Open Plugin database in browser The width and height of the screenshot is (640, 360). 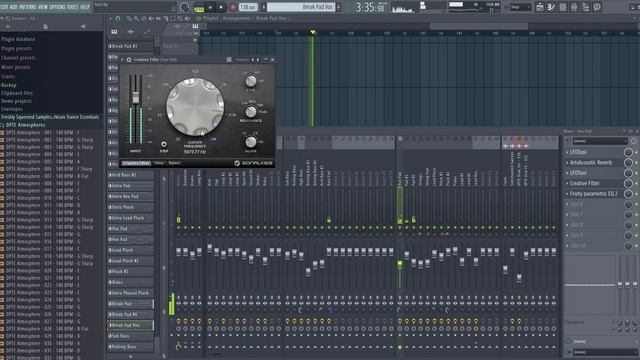point(18,39)
